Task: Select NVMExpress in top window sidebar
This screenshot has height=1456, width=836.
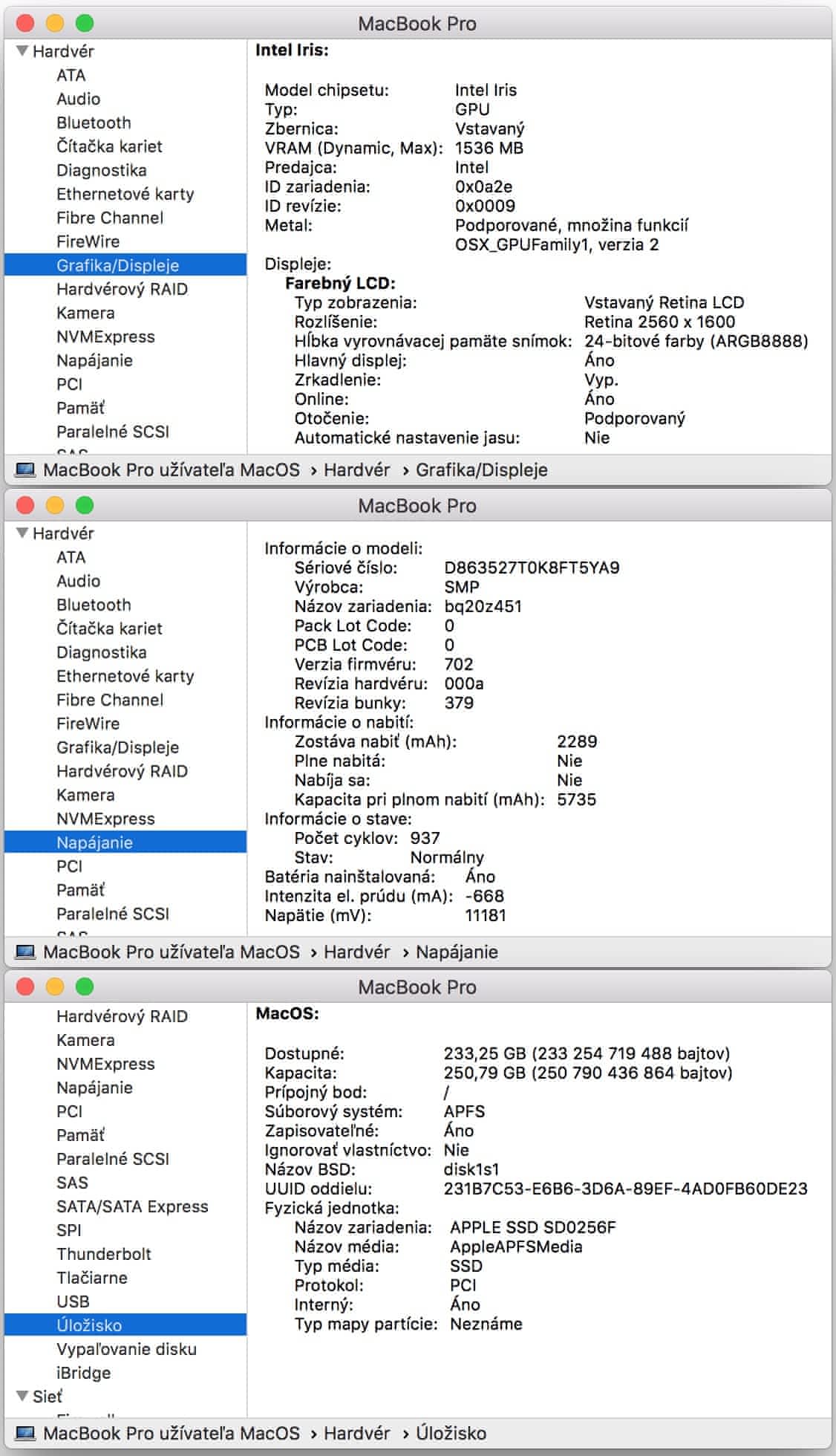Action: coord(105,337)
